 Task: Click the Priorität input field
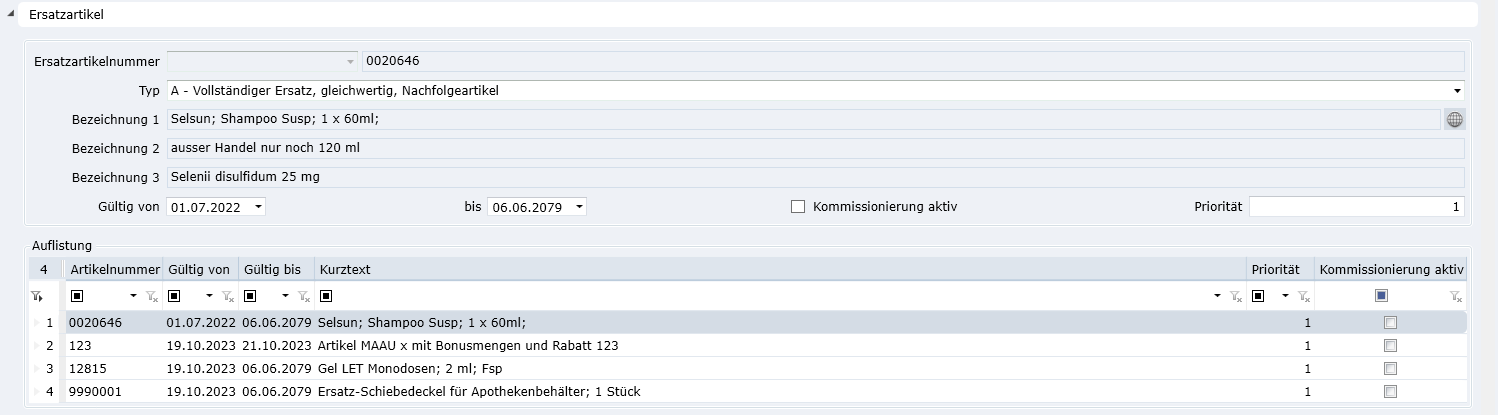pos(1356,207)
